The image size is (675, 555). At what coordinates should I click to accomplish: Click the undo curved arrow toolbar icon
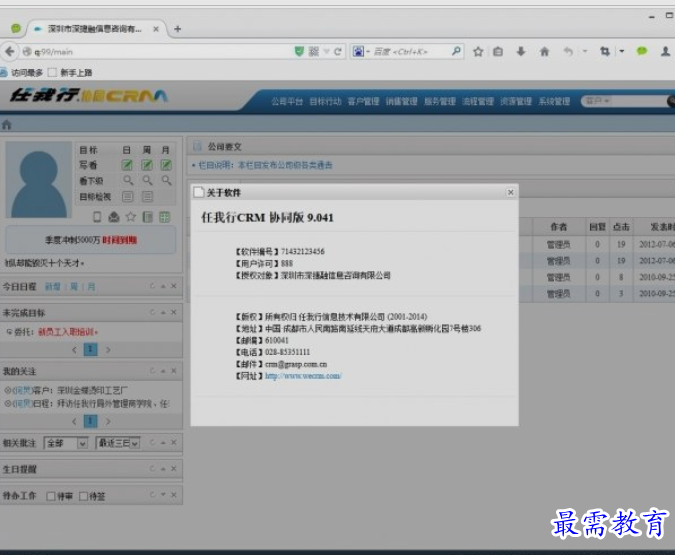coord(568,52)
